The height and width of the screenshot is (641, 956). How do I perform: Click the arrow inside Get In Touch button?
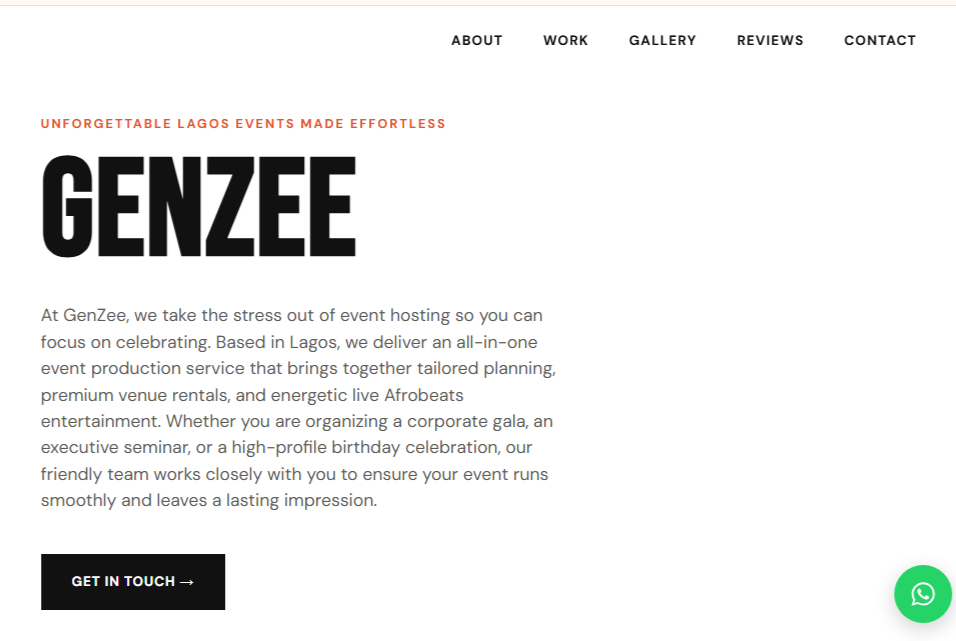[x=187, y=582]
